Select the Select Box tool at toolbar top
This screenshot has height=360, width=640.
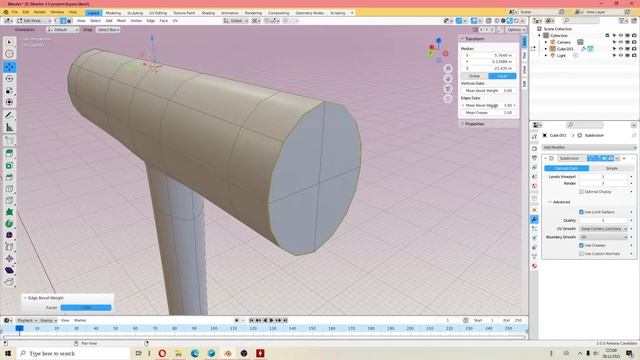tap(9, 42)
